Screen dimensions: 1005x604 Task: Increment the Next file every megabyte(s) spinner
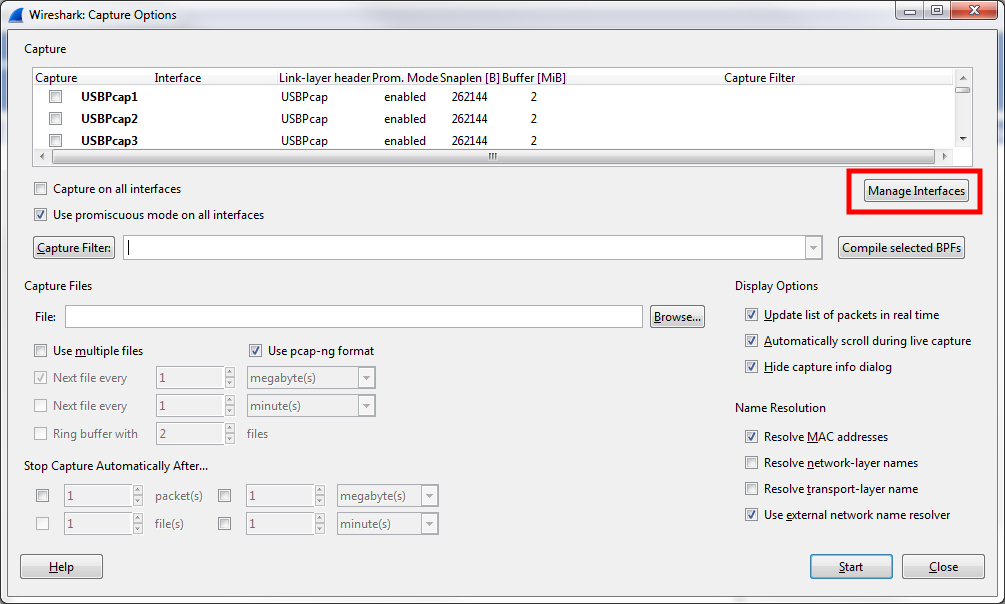230,373
